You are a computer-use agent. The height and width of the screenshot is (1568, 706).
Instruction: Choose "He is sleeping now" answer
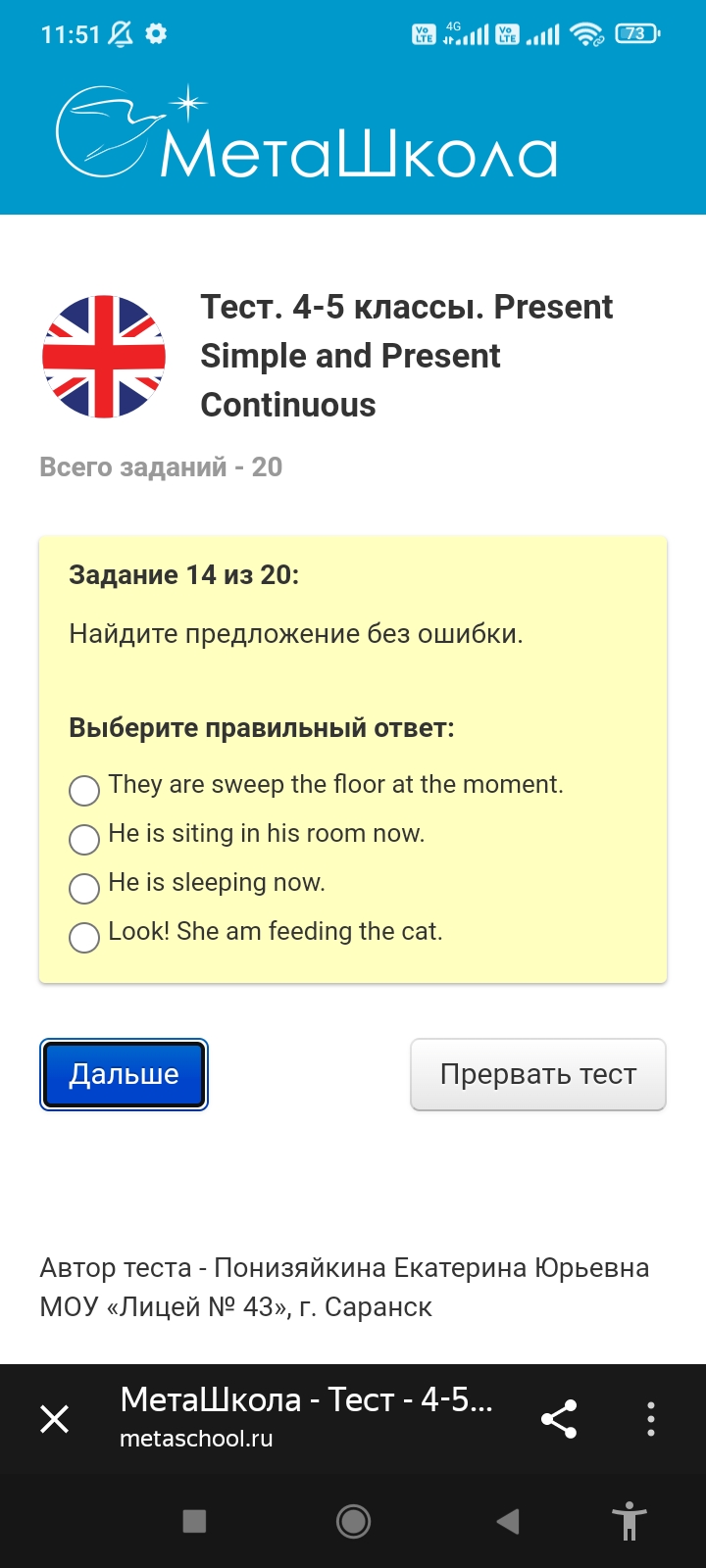[84, 888]
